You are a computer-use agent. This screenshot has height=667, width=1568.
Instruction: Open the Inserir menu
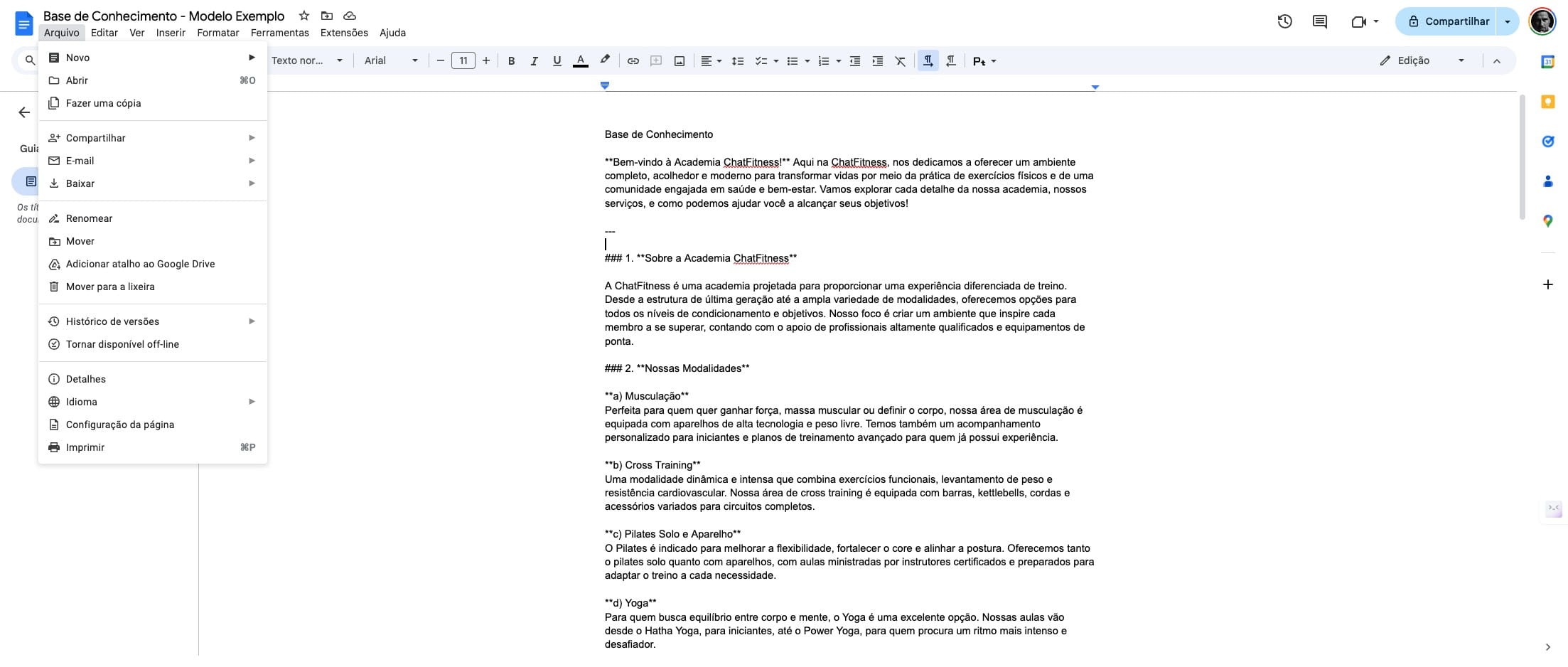tap(171, 33)
